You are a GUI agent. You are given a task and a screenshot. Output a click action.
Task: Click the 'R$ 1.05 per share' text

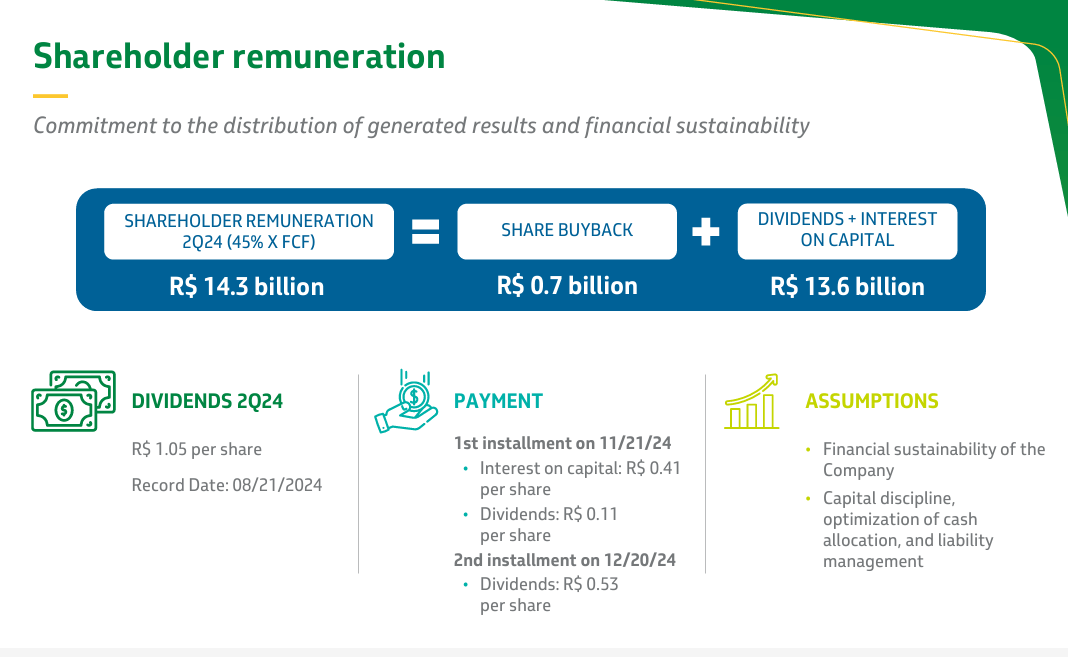[x=197, y=449]
